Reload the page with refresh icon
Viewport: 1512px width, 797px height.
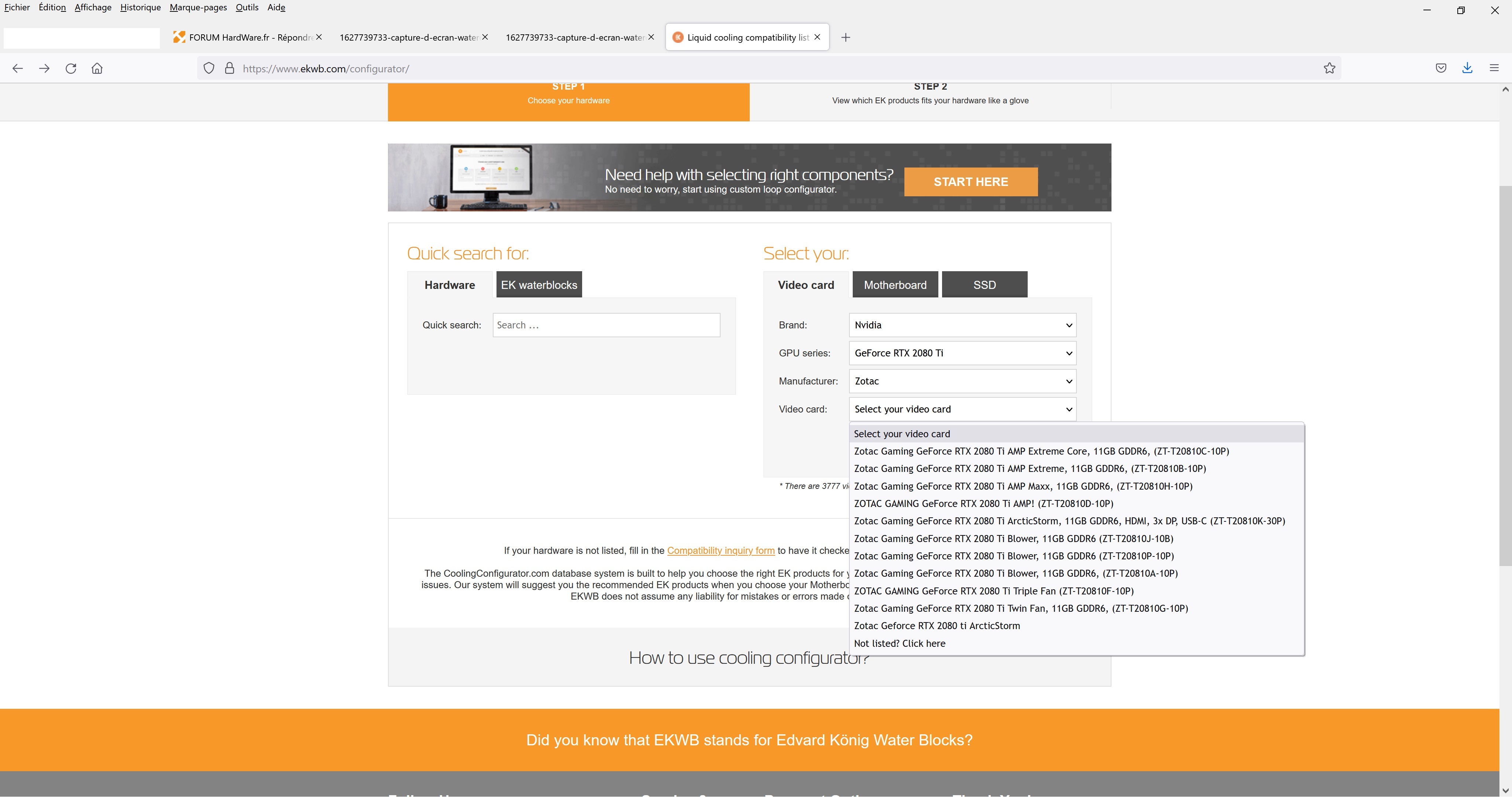[x=71, y=69]
